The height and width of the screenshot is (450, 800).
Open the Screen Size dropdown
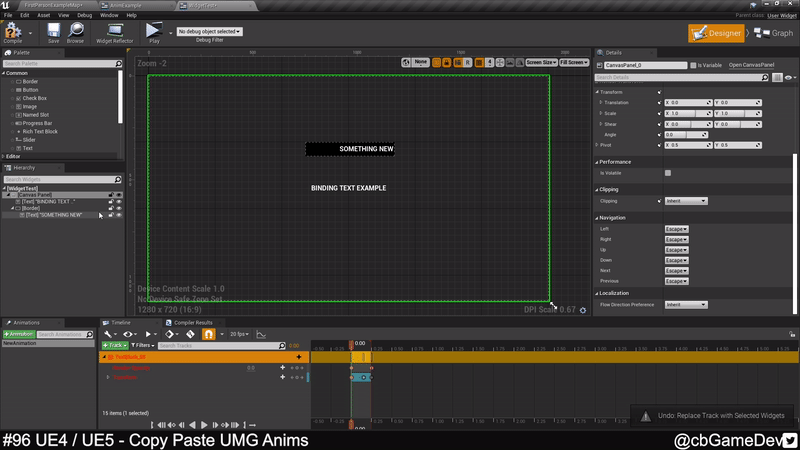click(x=541, y=62)
